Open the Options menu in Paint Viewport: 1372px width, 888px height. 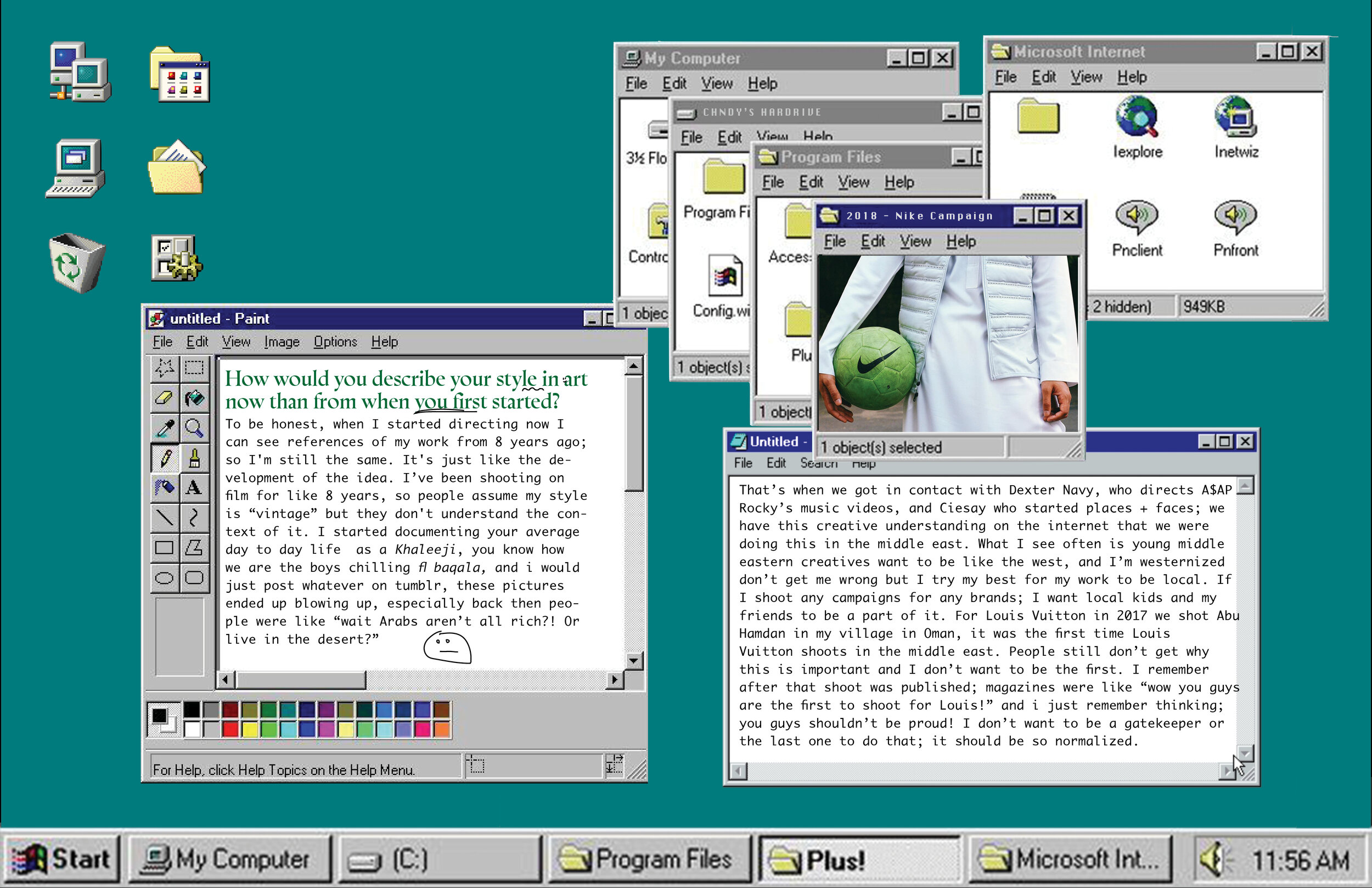pyautogui.click(x=335, y=342)
